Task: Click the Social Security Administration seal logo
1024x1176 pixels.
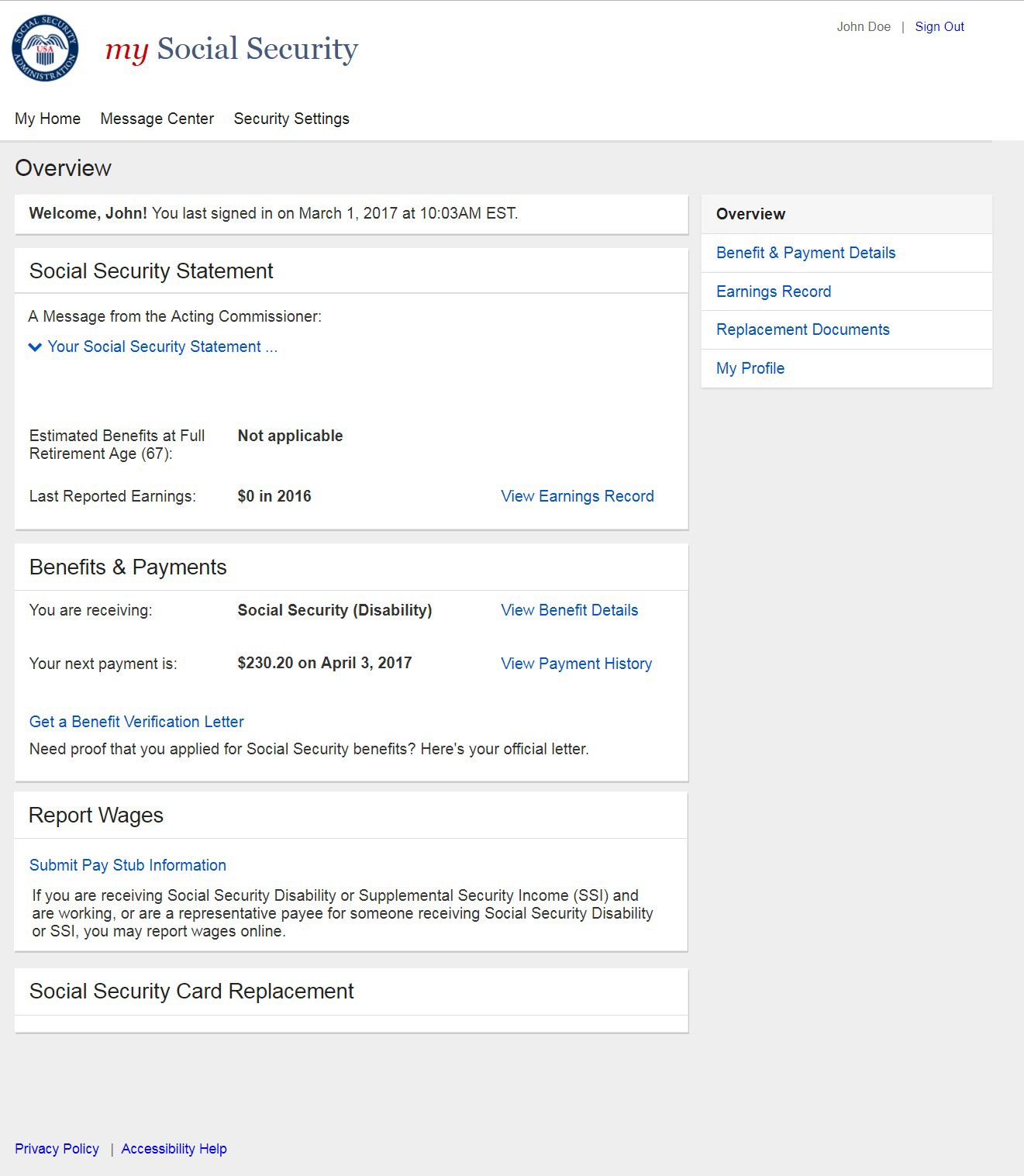Action: tap(45, 48)
